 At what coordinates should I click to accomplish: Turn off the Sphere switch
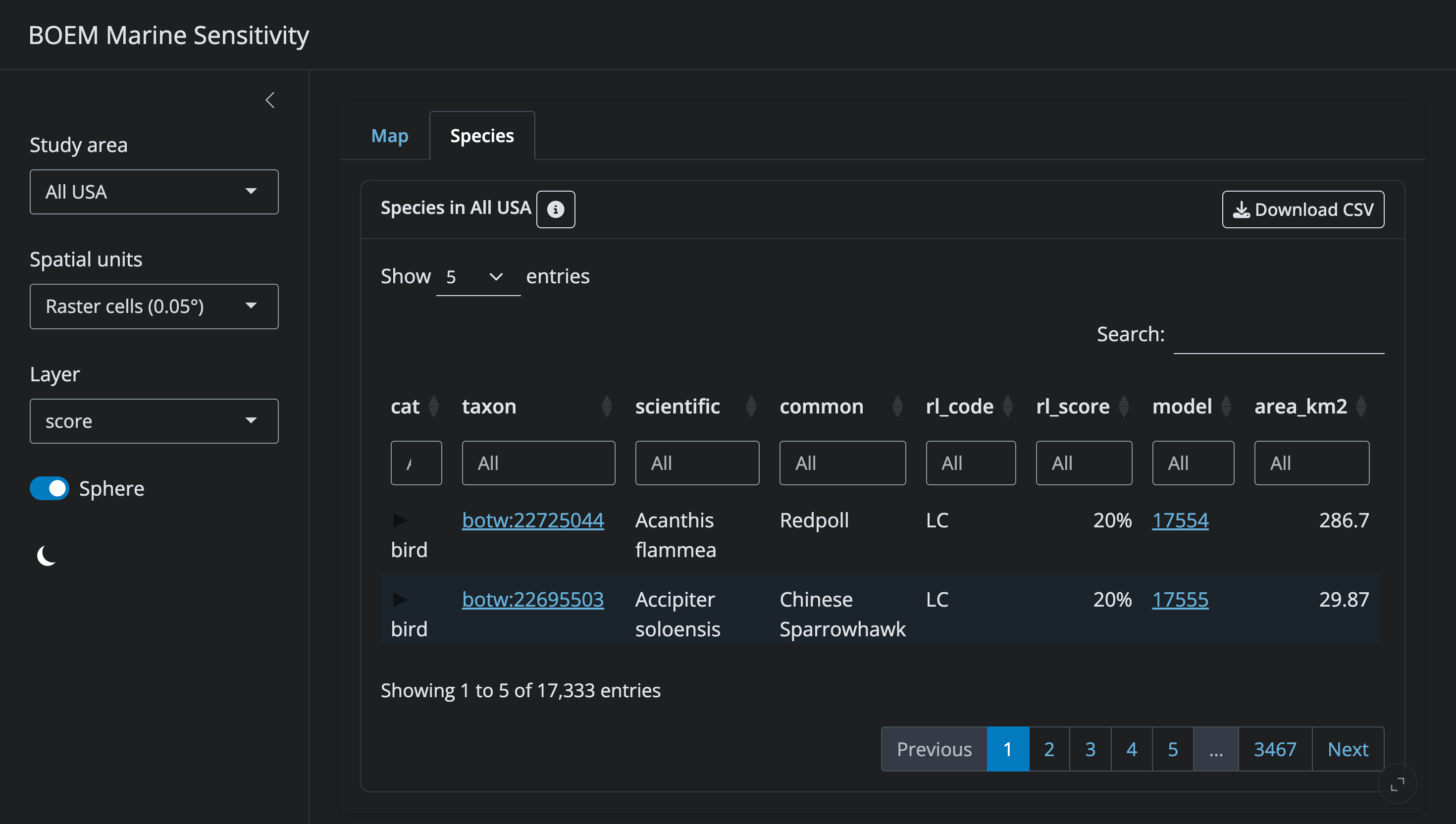tap(50, 488)
